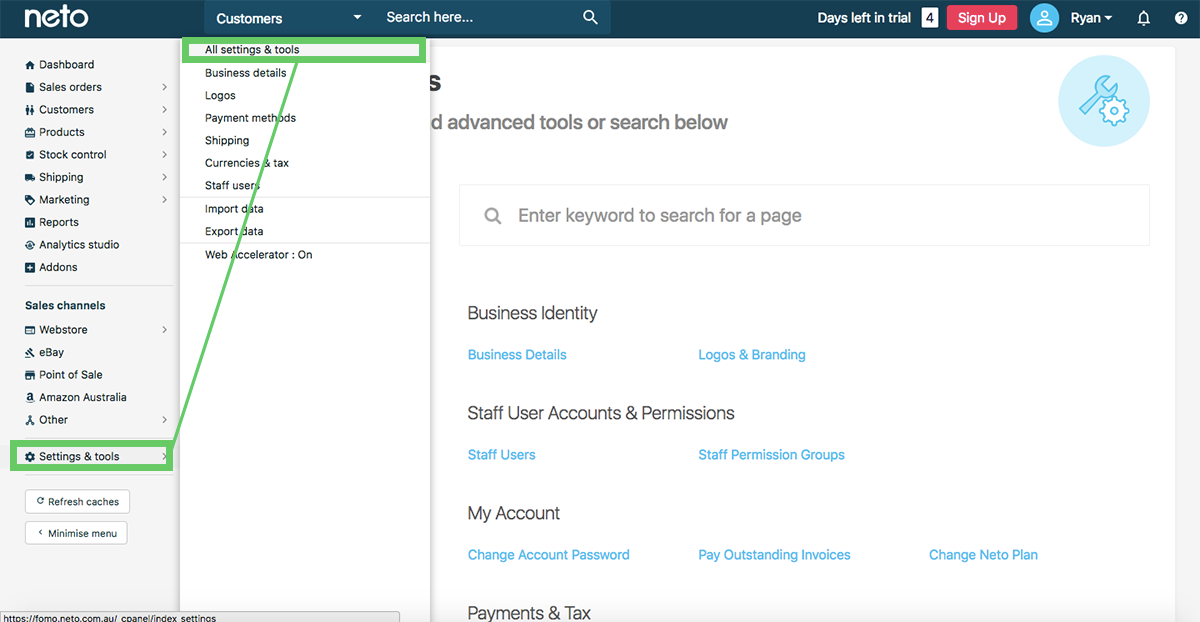This screenshot has width=1200, height=622.
Task: Click the Addons plus icon
Action: coord(30,267)
